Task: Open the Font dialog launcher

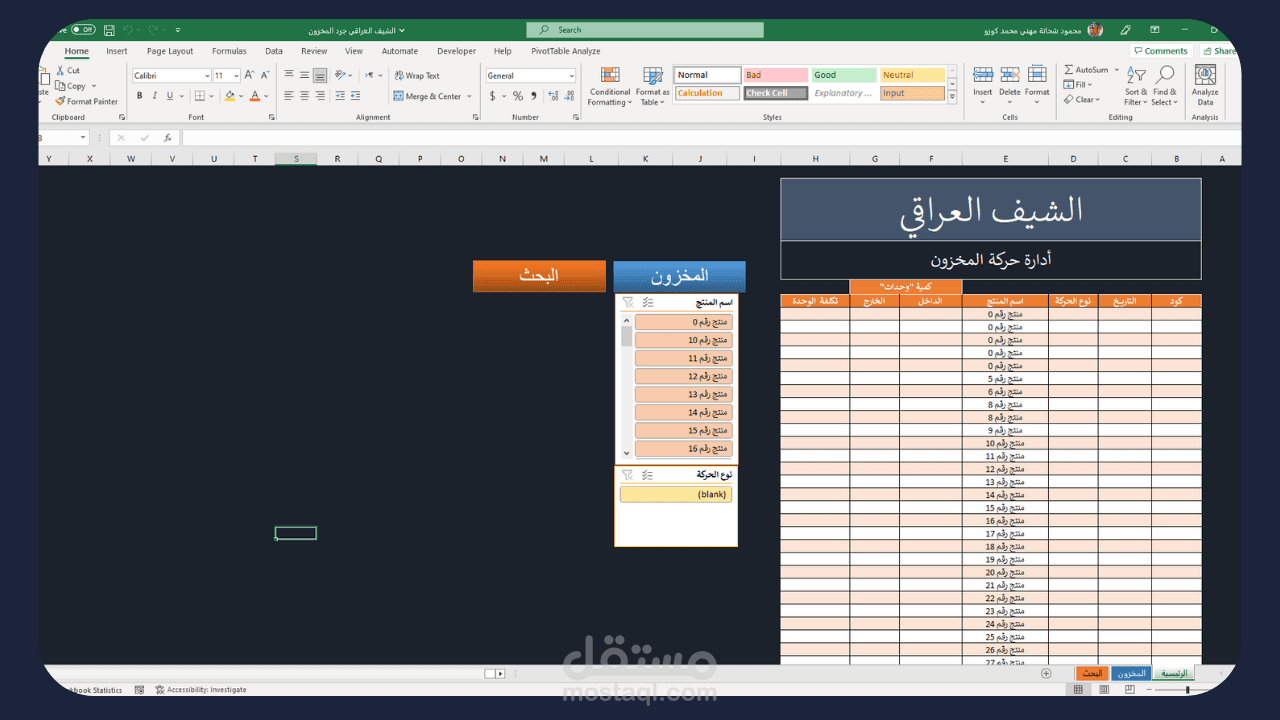Action: pos(271,117)
